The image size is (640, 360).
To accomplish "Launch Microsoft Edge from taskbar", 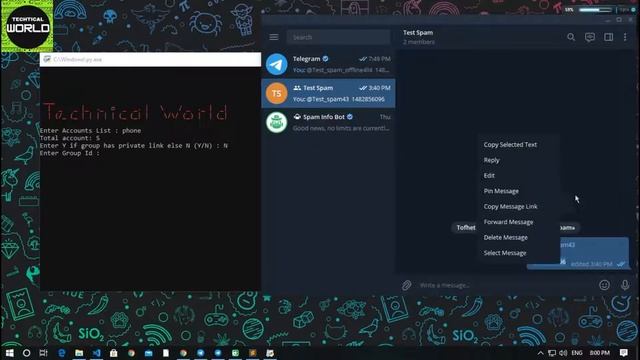I will (x=62, y=353).
